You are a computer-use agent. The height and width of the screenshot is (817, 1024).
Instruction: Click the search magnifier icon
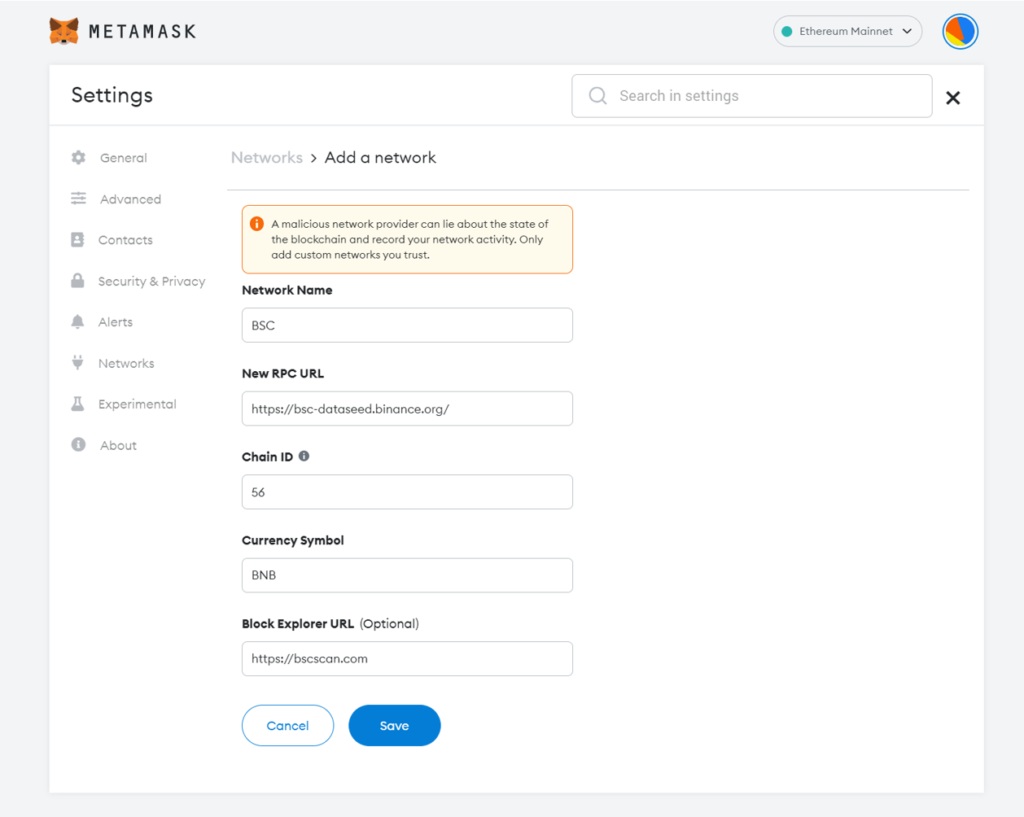point(598,96)
